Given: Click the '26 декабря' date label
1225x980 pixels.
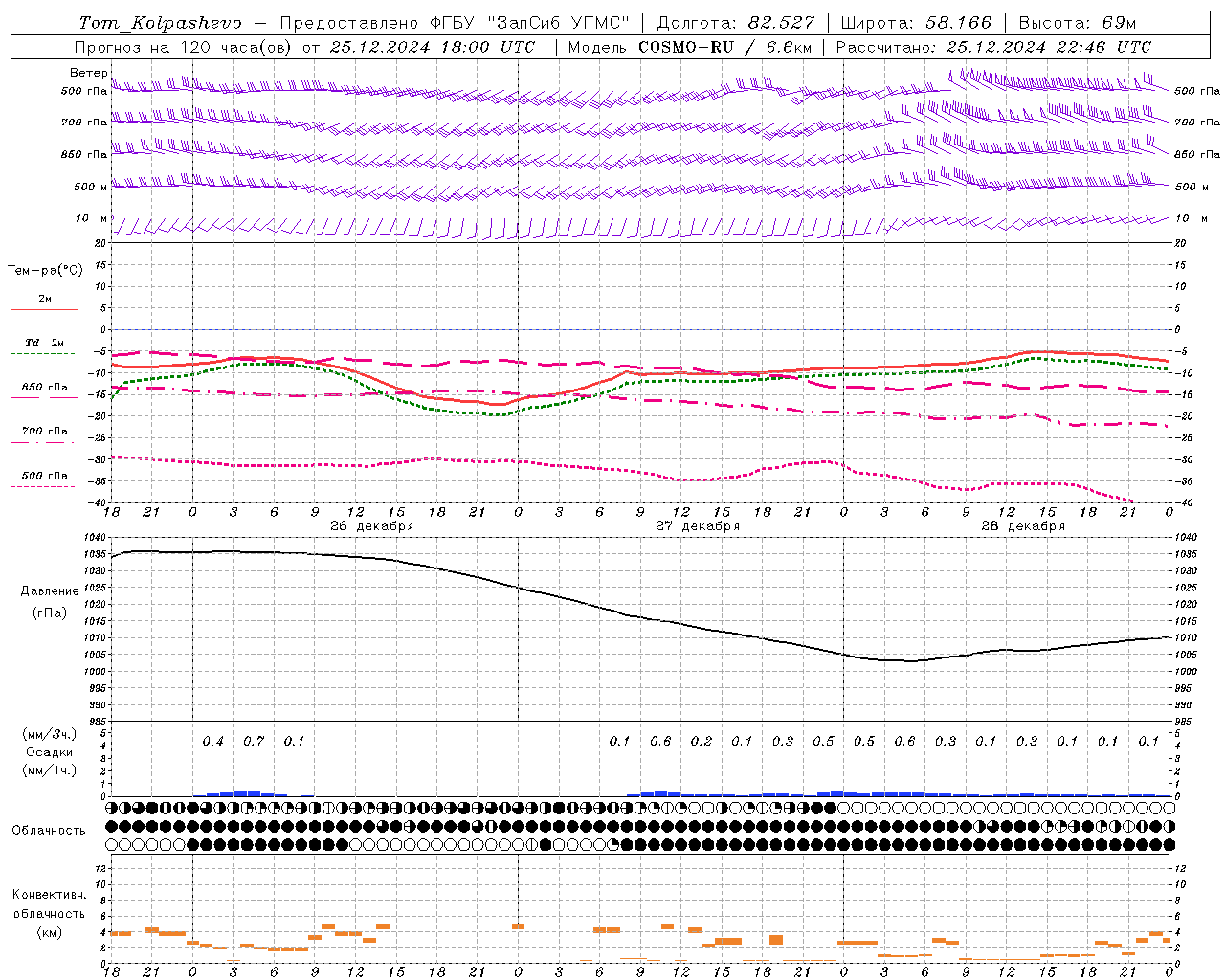Looking at the screenshot, I should tap(372, 526).
